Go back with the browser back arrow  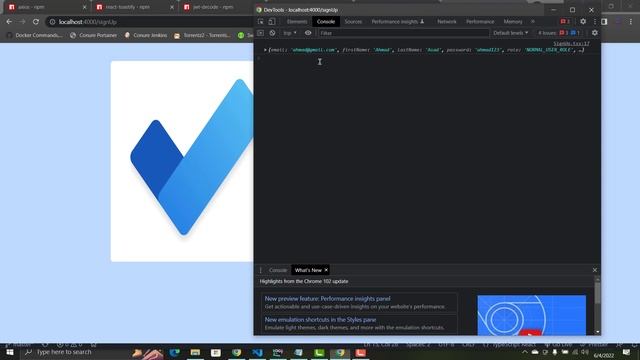9,22
